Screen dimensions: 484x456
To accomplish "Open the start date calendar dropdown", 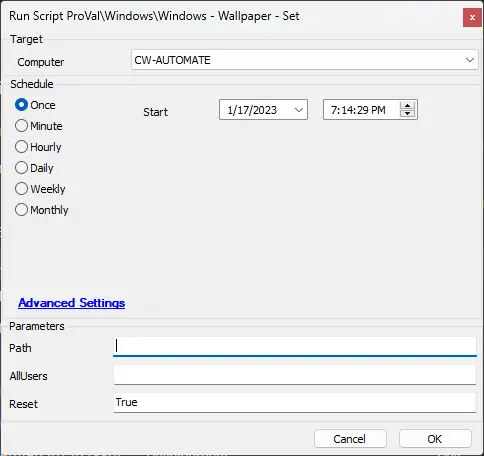I will pyautogui.click(x=299, y=110).
